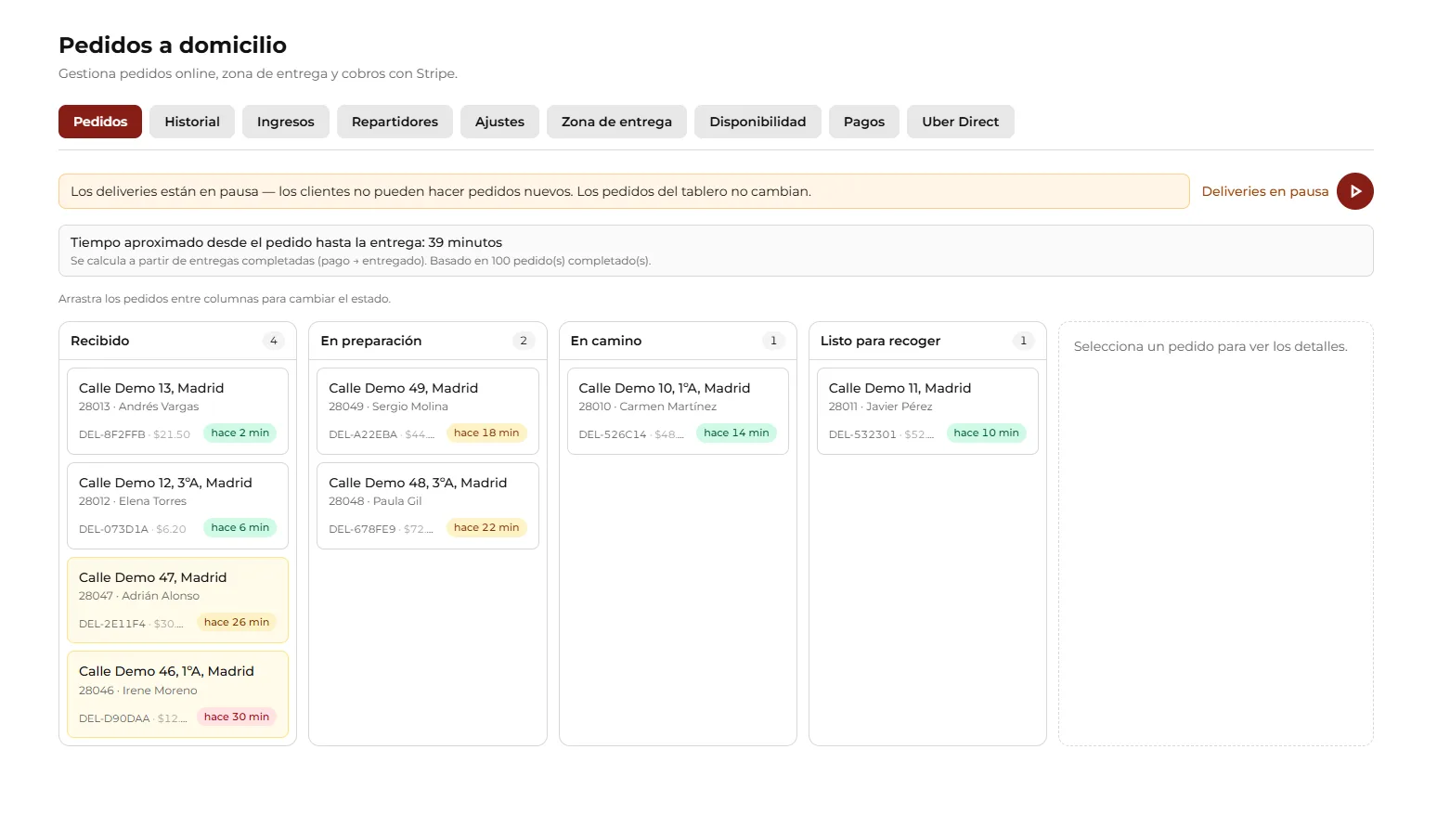The height and width of the screenshot is (840, 1450).
Task: Click the "hace 14 min" time badge
Action: point(736,433)
